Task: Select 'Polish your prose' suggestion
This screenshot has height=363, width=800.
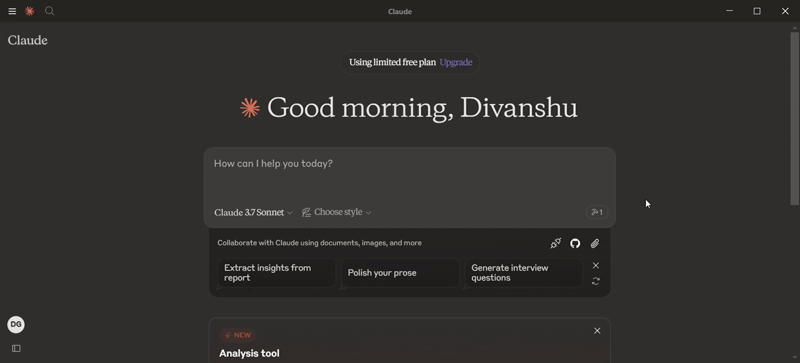Action: [x=400, y=273]
